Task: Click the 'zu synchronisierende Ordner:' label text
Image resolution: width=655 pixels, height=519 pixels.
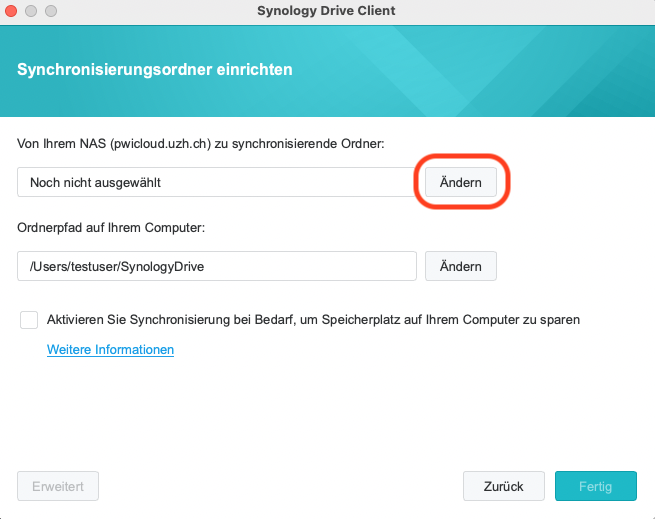Action: click(x=300, y=144)
